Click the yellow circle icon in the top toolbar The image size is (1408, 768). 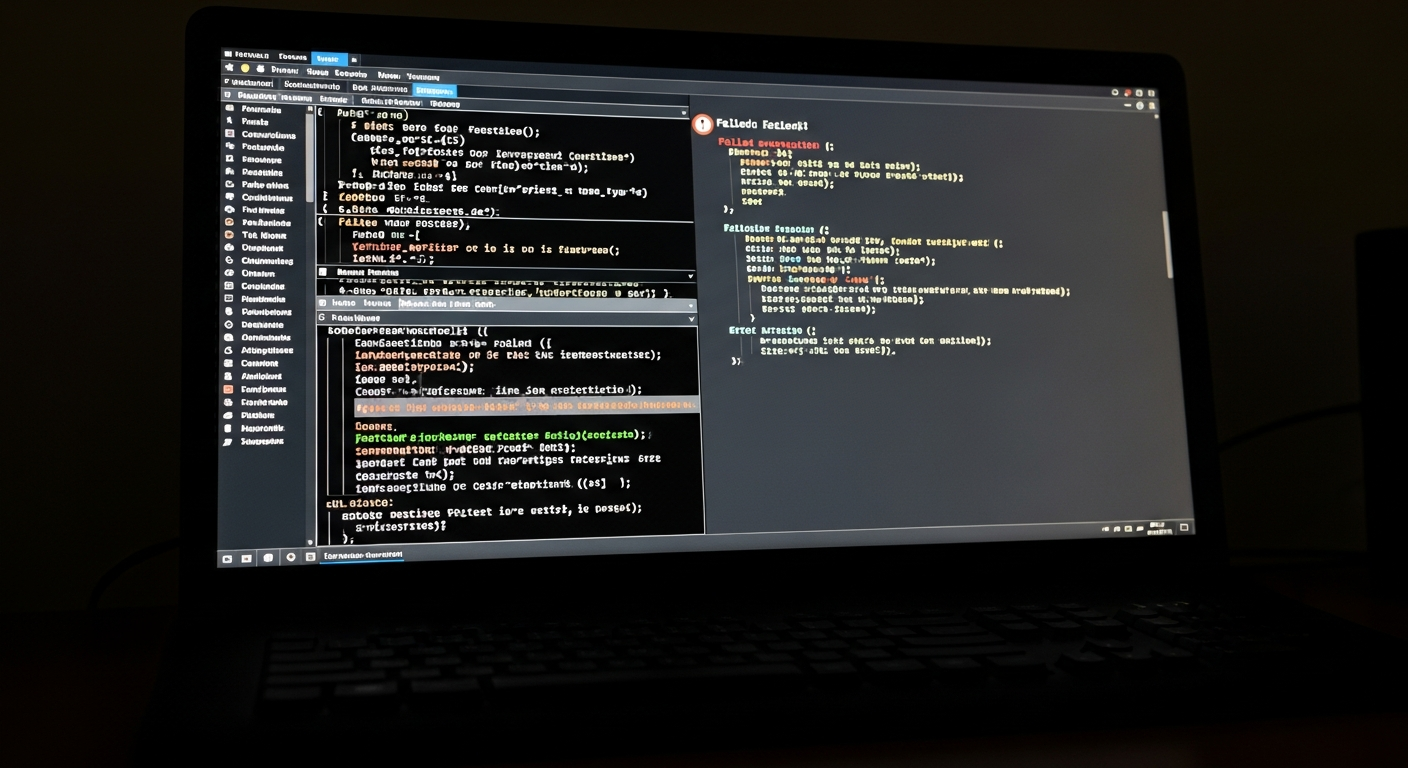point(245,69)
